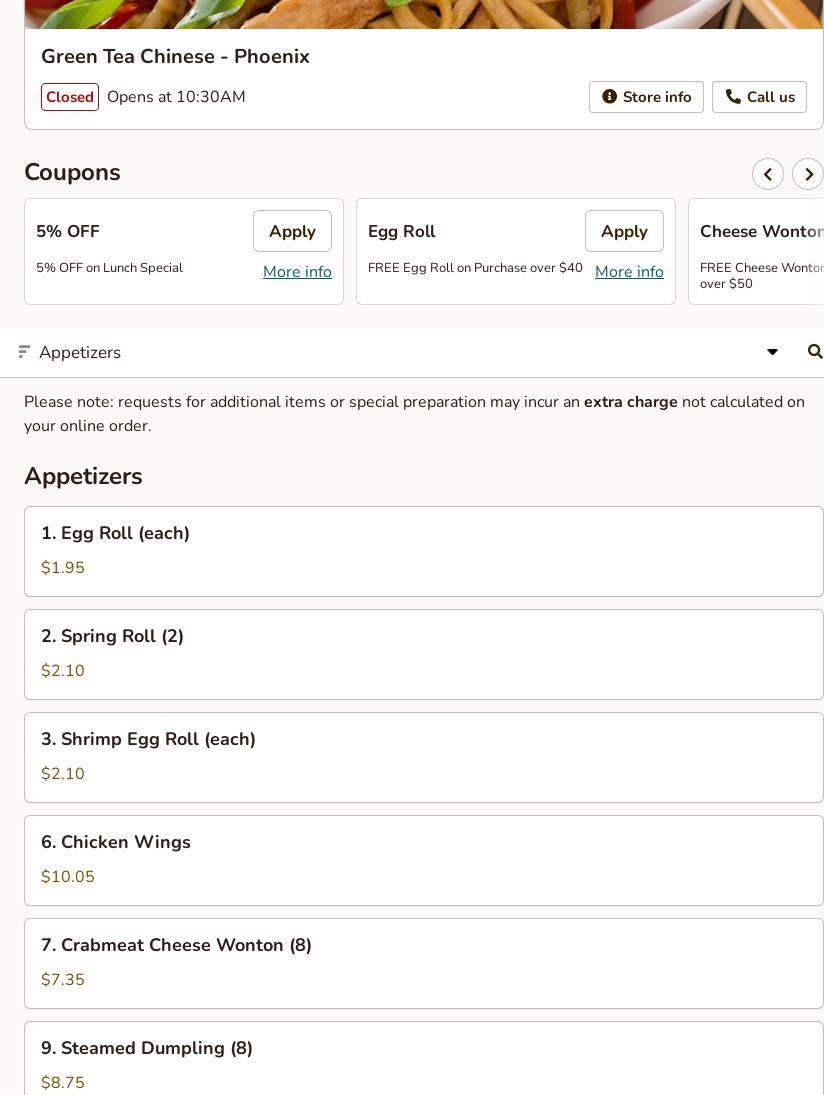
Task: Apply the Egg Roll coupon
Action: [624, 231]
